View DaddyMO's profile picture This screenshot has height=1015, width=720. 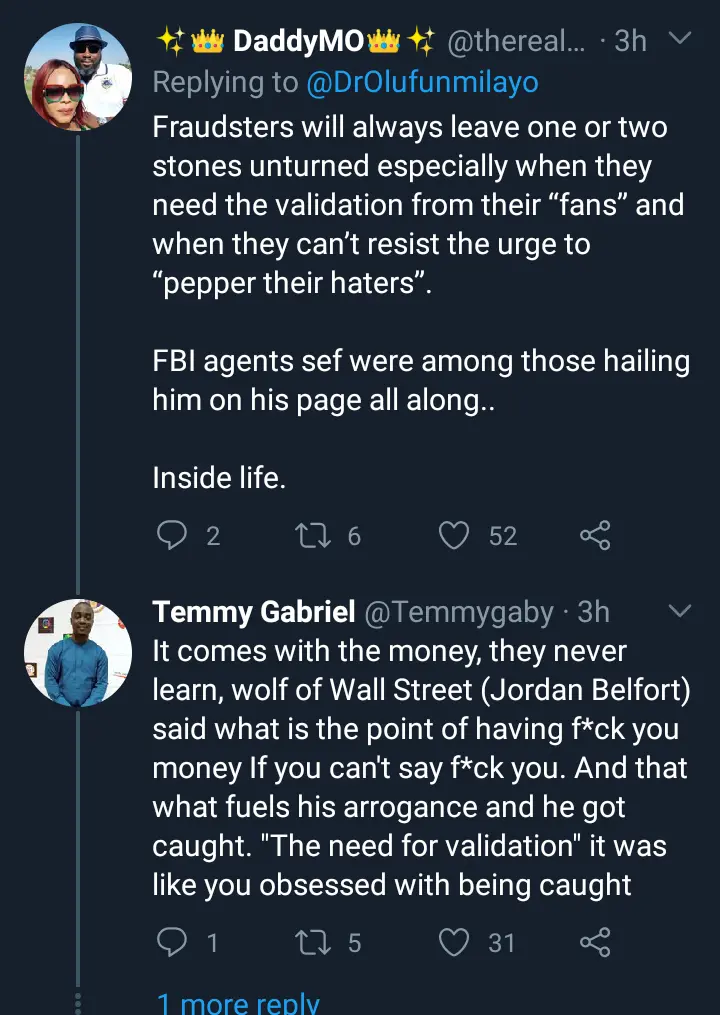(x=77, y=77)
